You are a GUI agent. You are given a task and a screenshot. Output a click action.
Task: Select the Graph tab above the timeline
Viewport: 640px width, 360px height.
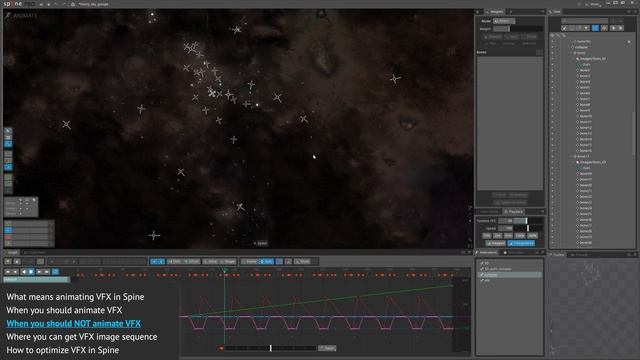(x=12, y=253)
